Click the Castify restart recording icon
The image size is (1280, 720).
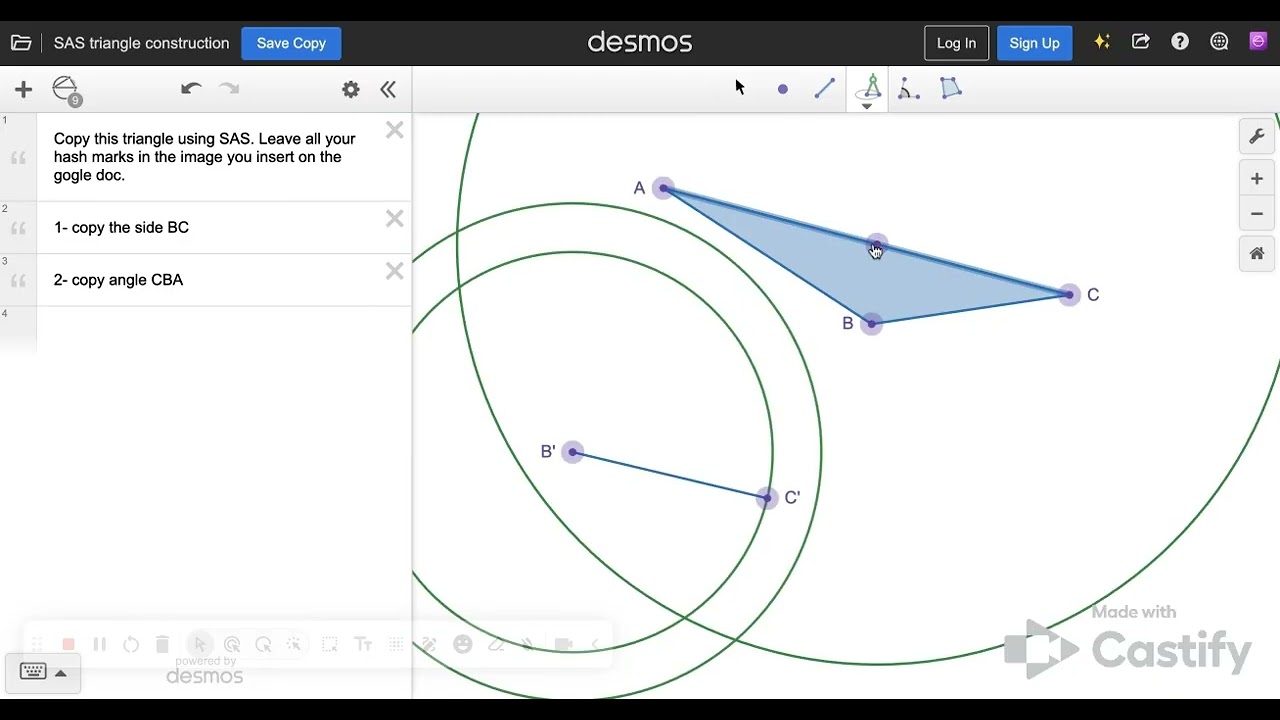click(x=131, y=645)
